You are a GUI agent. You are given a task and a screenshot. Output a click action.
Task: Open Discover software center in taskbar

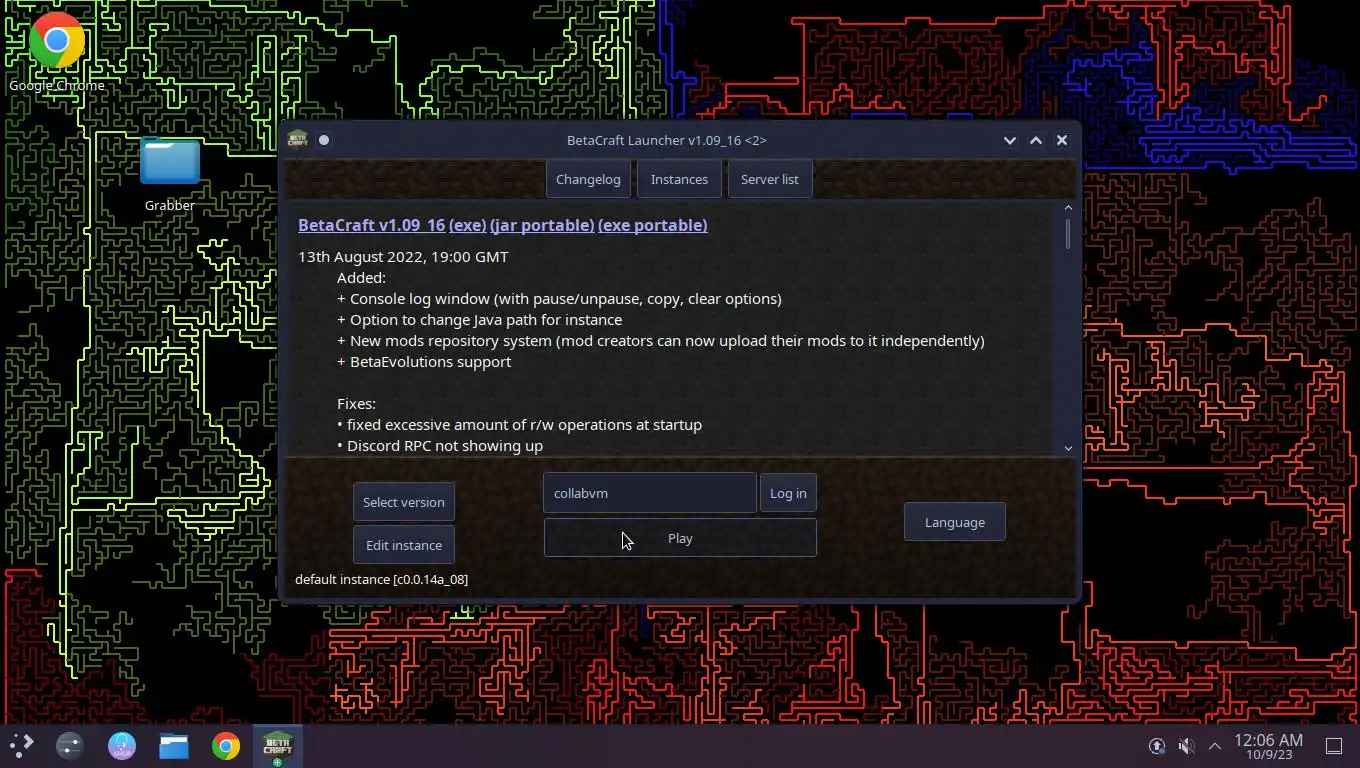point(122,746)
